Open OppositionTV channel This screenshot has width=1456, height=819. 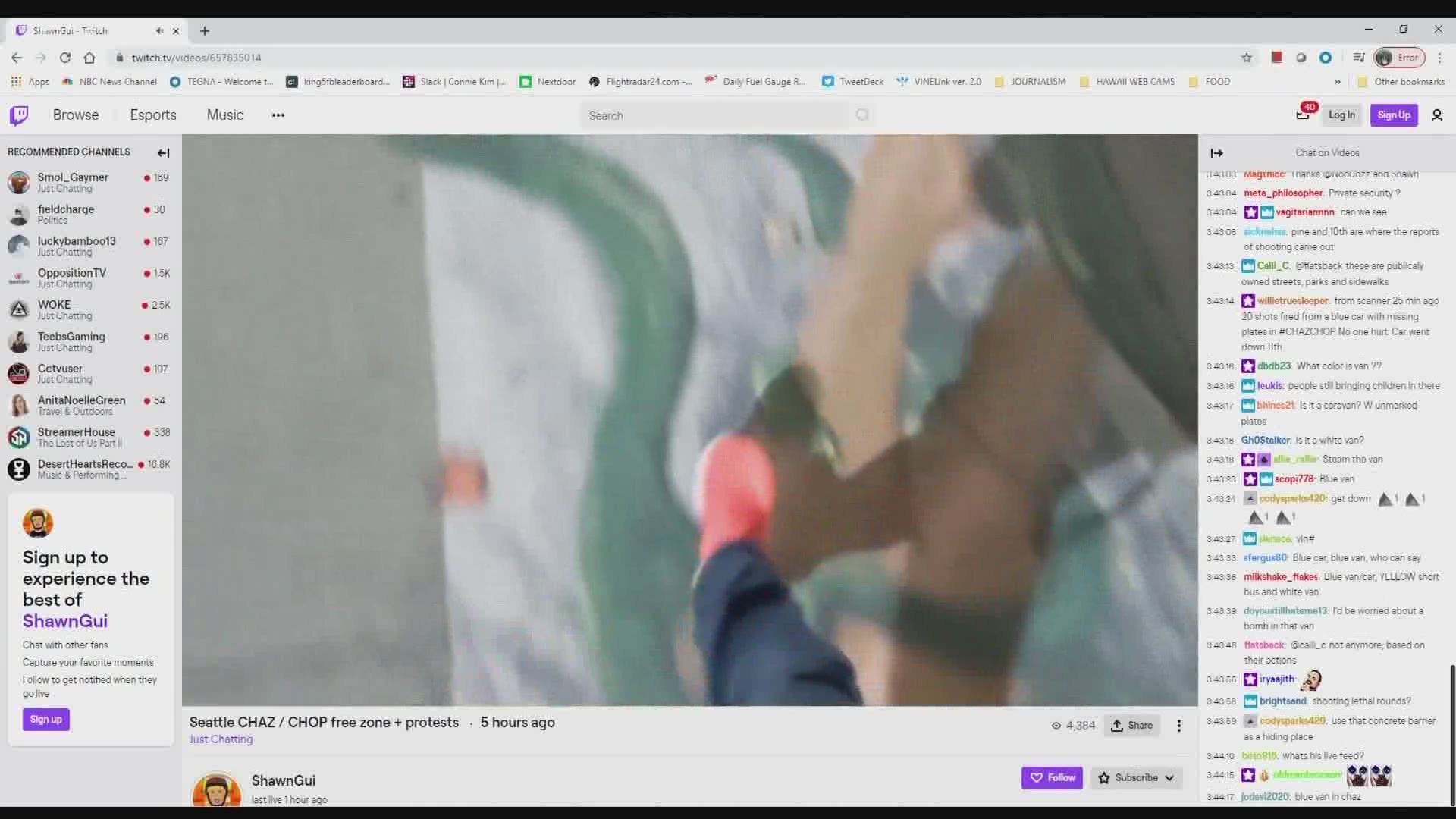point(89,278)
